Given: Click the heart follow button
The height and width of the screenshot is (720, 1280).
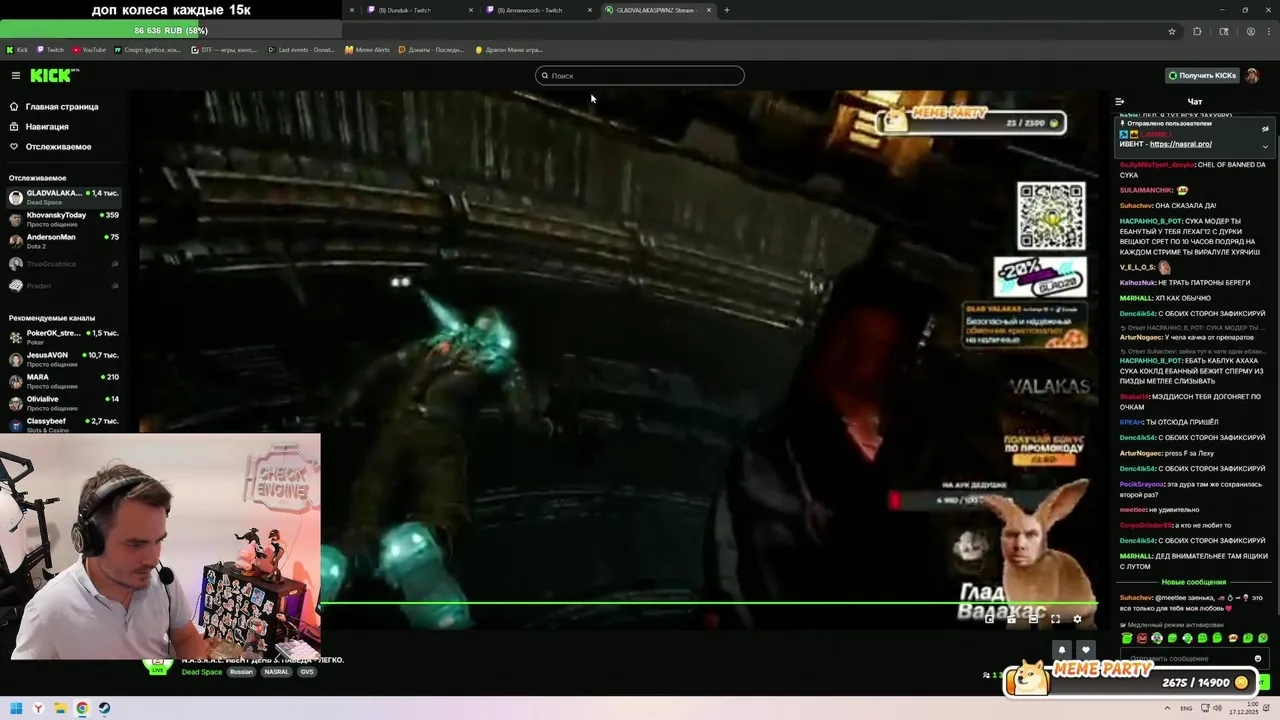Looking at the screenshot, I should (1086, 650).
